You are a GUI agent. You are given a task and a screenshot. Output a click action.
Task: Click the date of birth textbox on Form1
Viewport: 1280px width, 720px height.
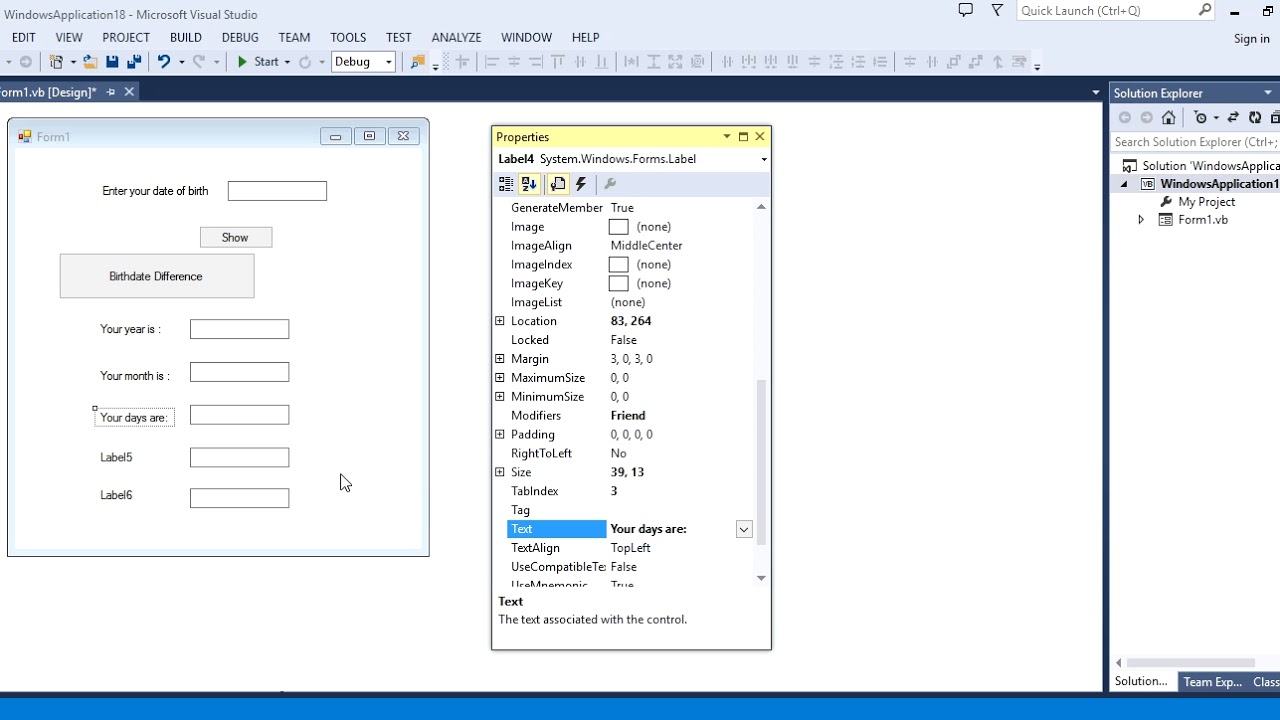click(277, 191)
